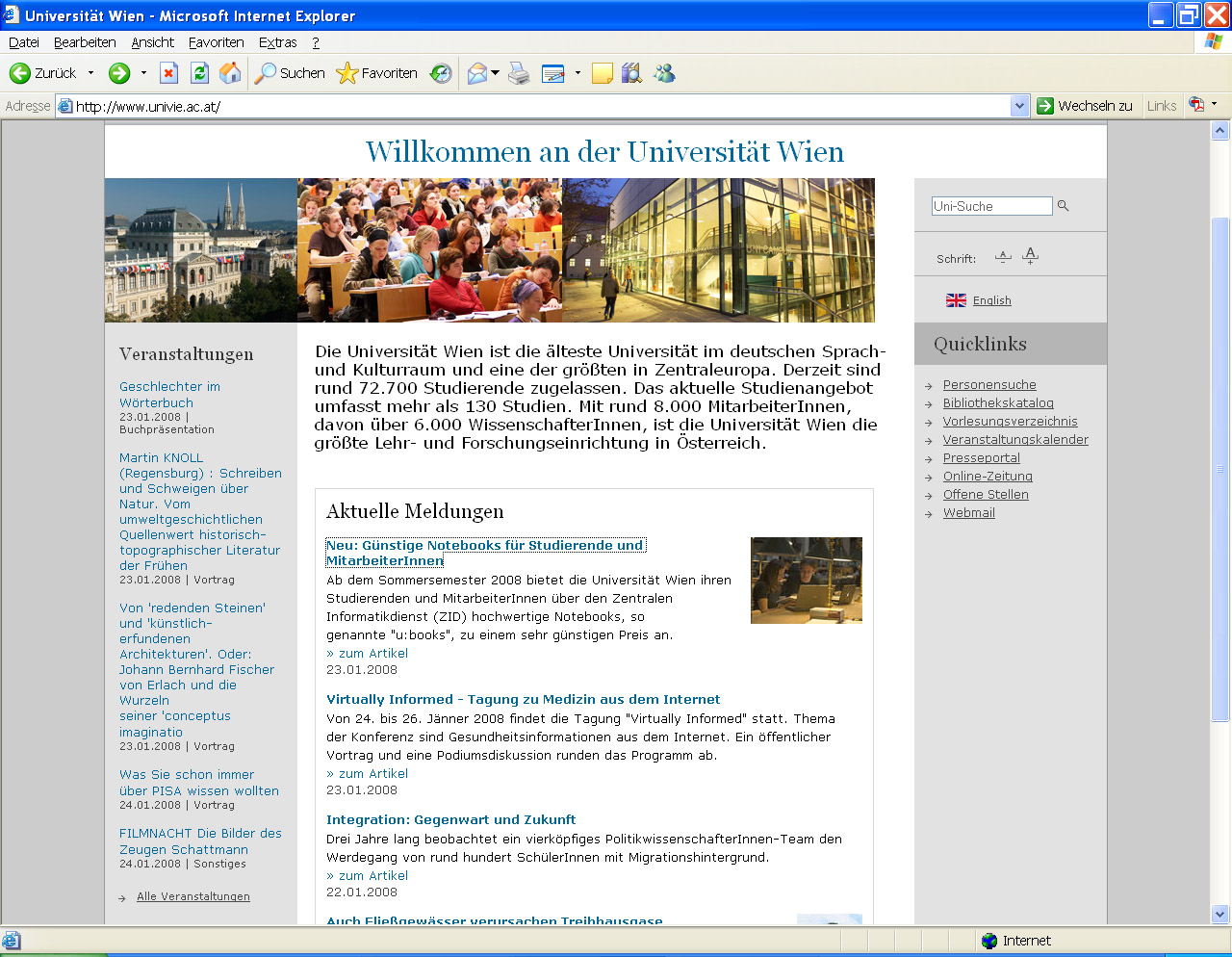The width and height of the screenshot is (1232, 957).
Task: Open the Bearbeiten menu
Action: point(85,42)
